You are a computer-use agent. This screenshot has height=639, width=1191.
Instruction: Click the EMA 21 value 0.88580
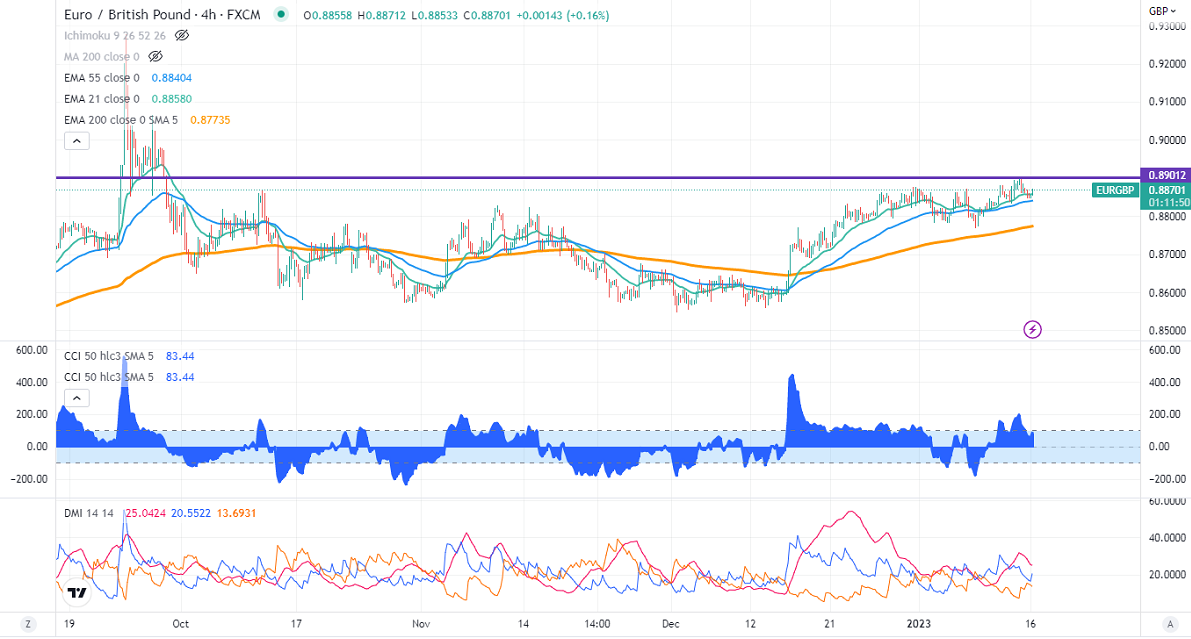(172, 99)
